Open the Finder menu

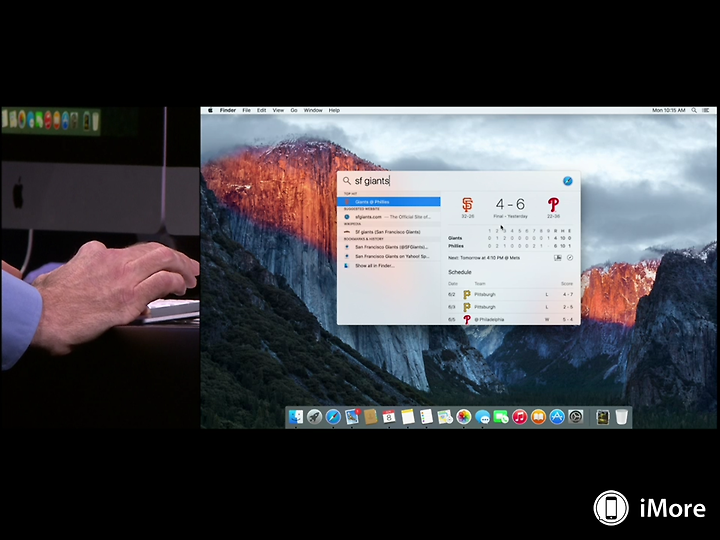click(228, 110)
